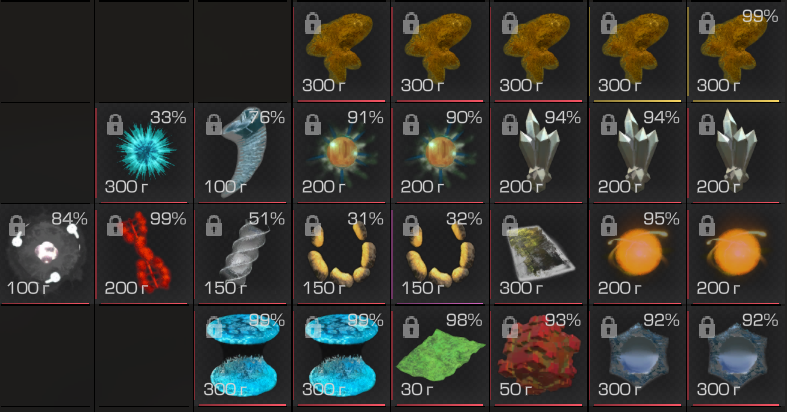Choose the first blue hourglass artifact 99%

(243, 355)
